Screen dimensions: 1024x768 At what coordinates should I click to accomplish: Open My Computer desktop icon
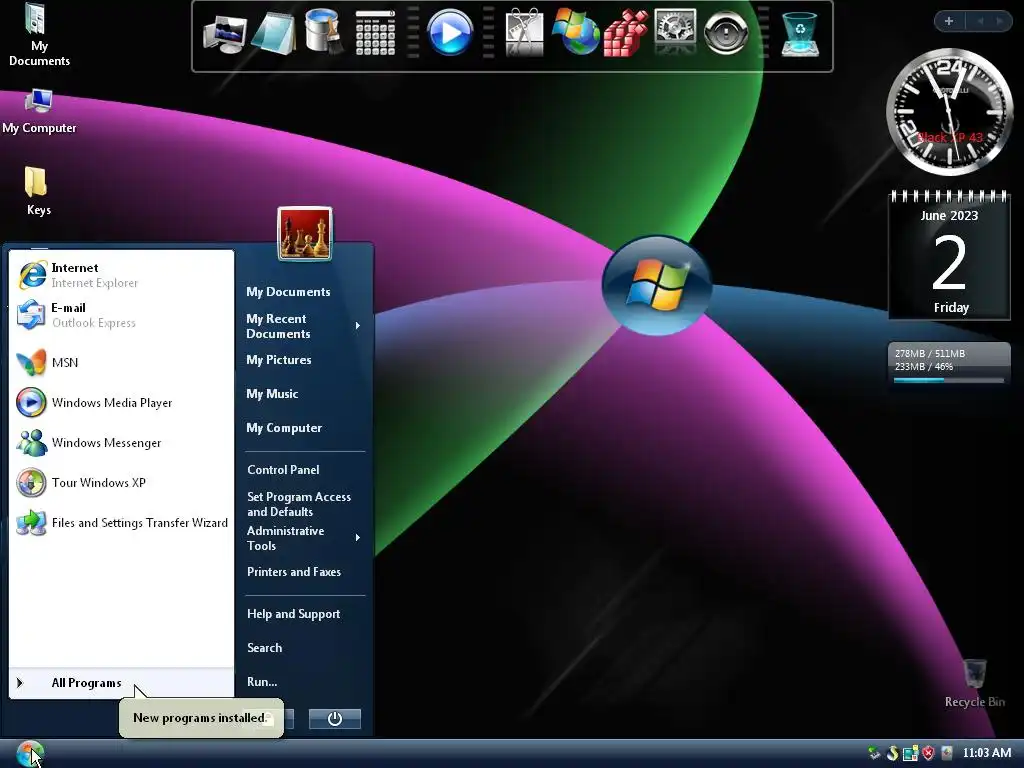(x=39, y=112)
